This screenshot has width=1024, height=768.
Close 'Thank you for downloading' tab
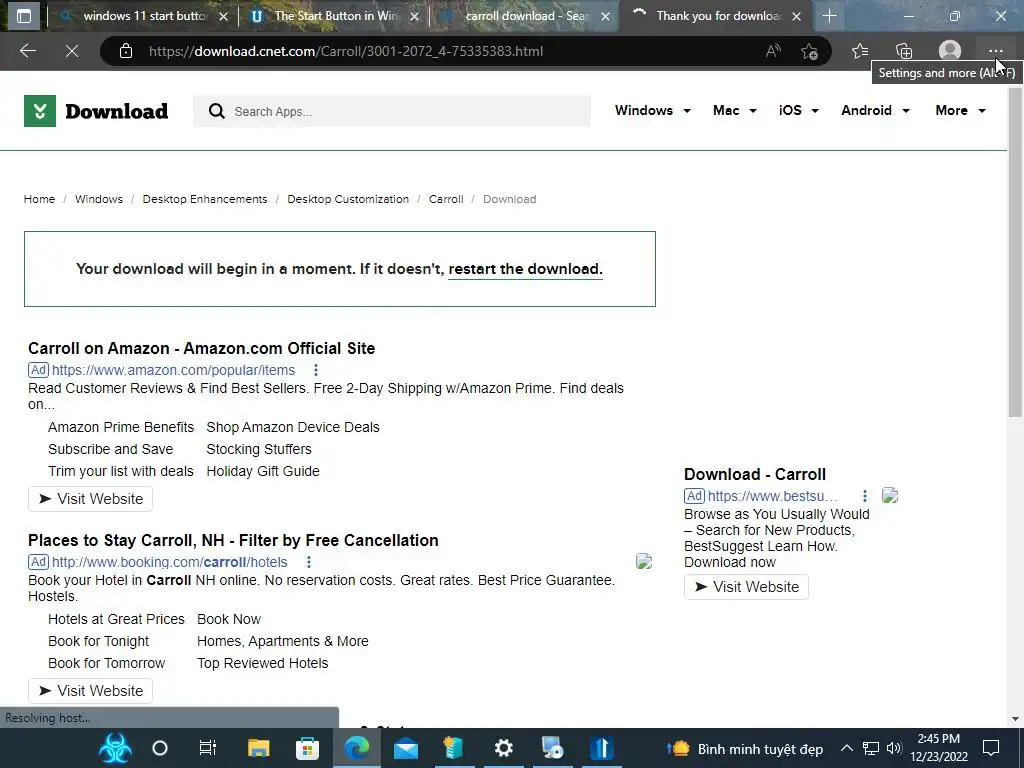pyautogui.click(x=796, y=16)
